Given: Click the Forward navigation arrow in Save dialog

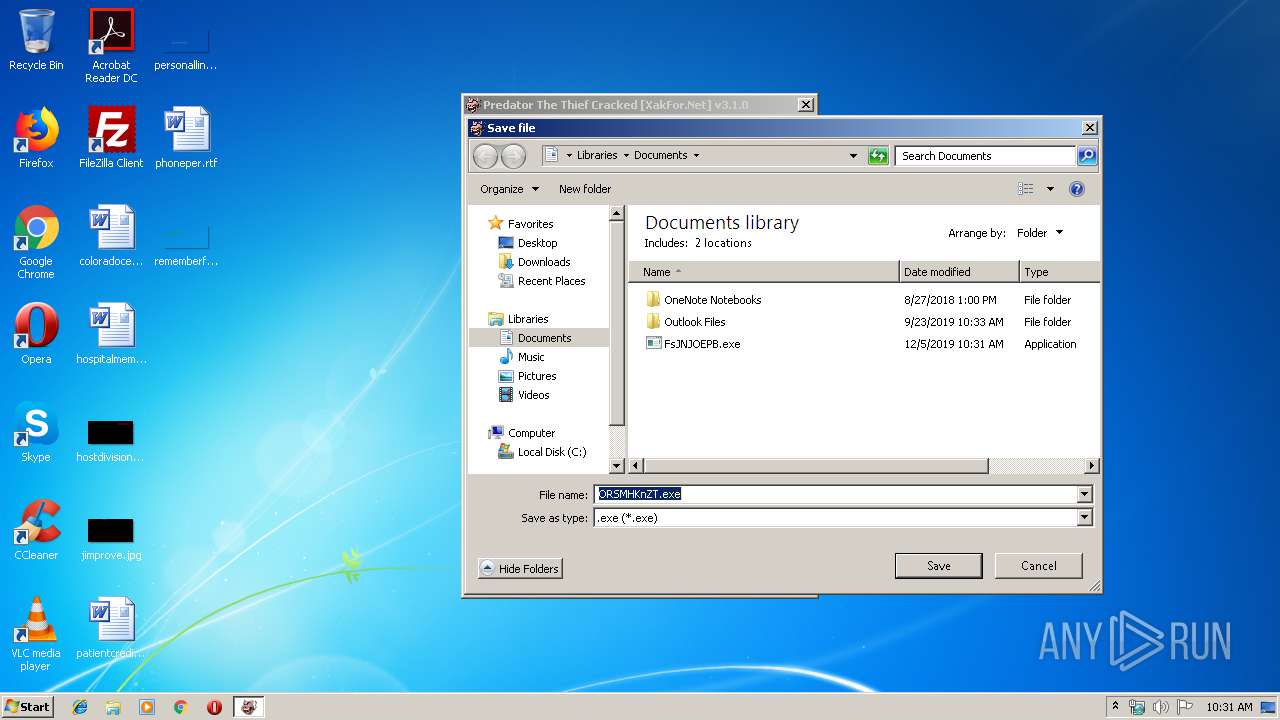Looking at the screenshot, I should [513, 156].
